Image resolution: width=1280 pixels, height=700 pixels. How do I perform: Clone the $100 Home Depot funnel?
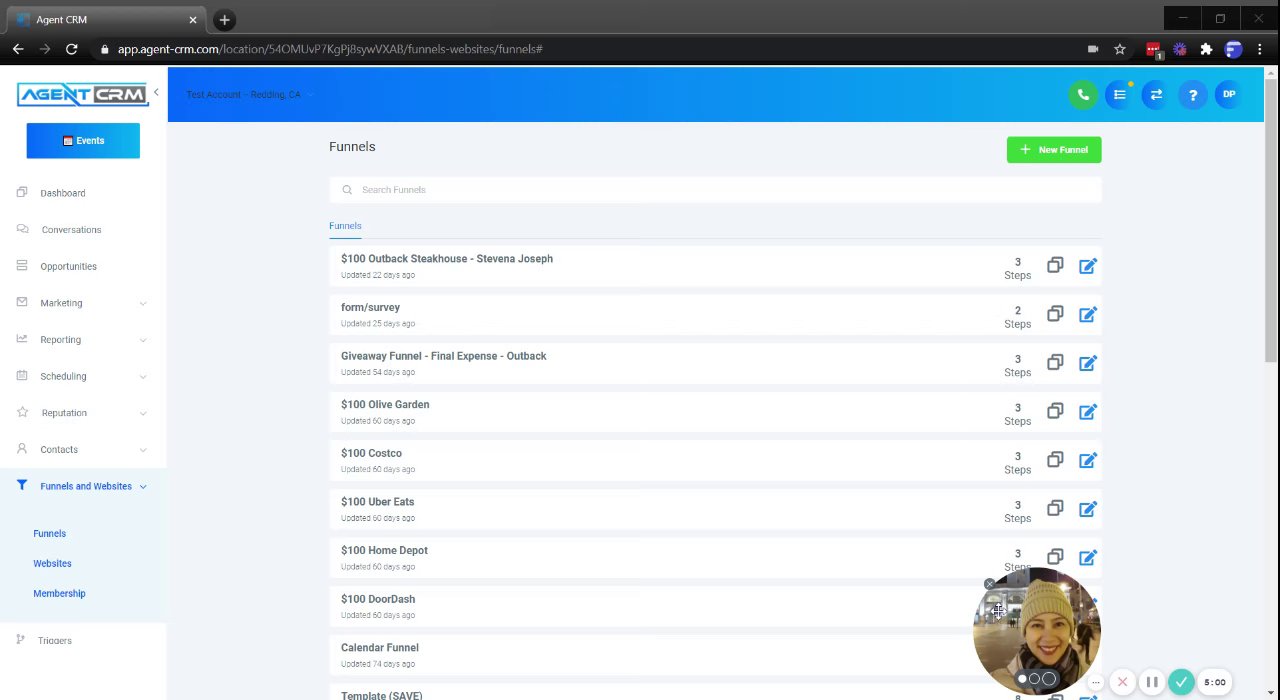point(1055,557)
